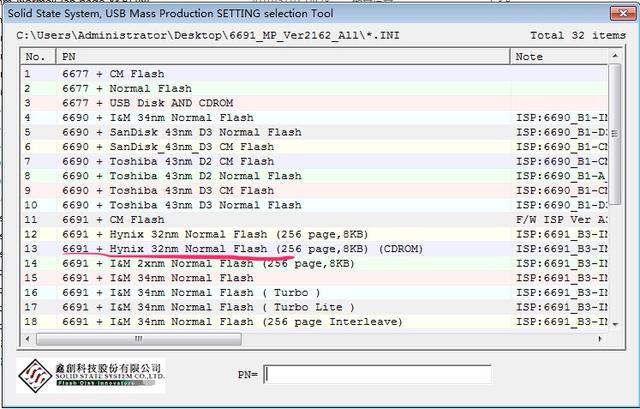Click the 'F/W ISP Ver' note cell
The image size is (640, 409).
tap(561, 220)
